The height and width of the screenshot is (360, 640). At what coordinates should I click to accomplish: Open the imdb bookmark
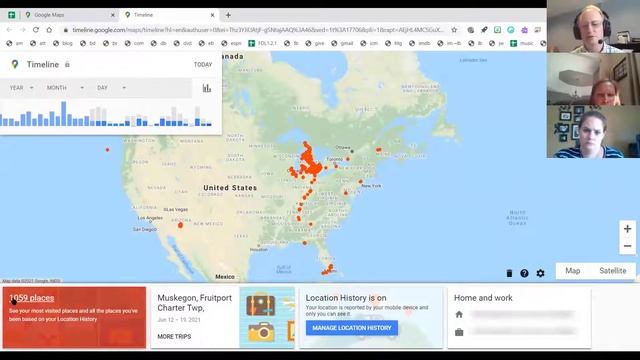point(419,43)
